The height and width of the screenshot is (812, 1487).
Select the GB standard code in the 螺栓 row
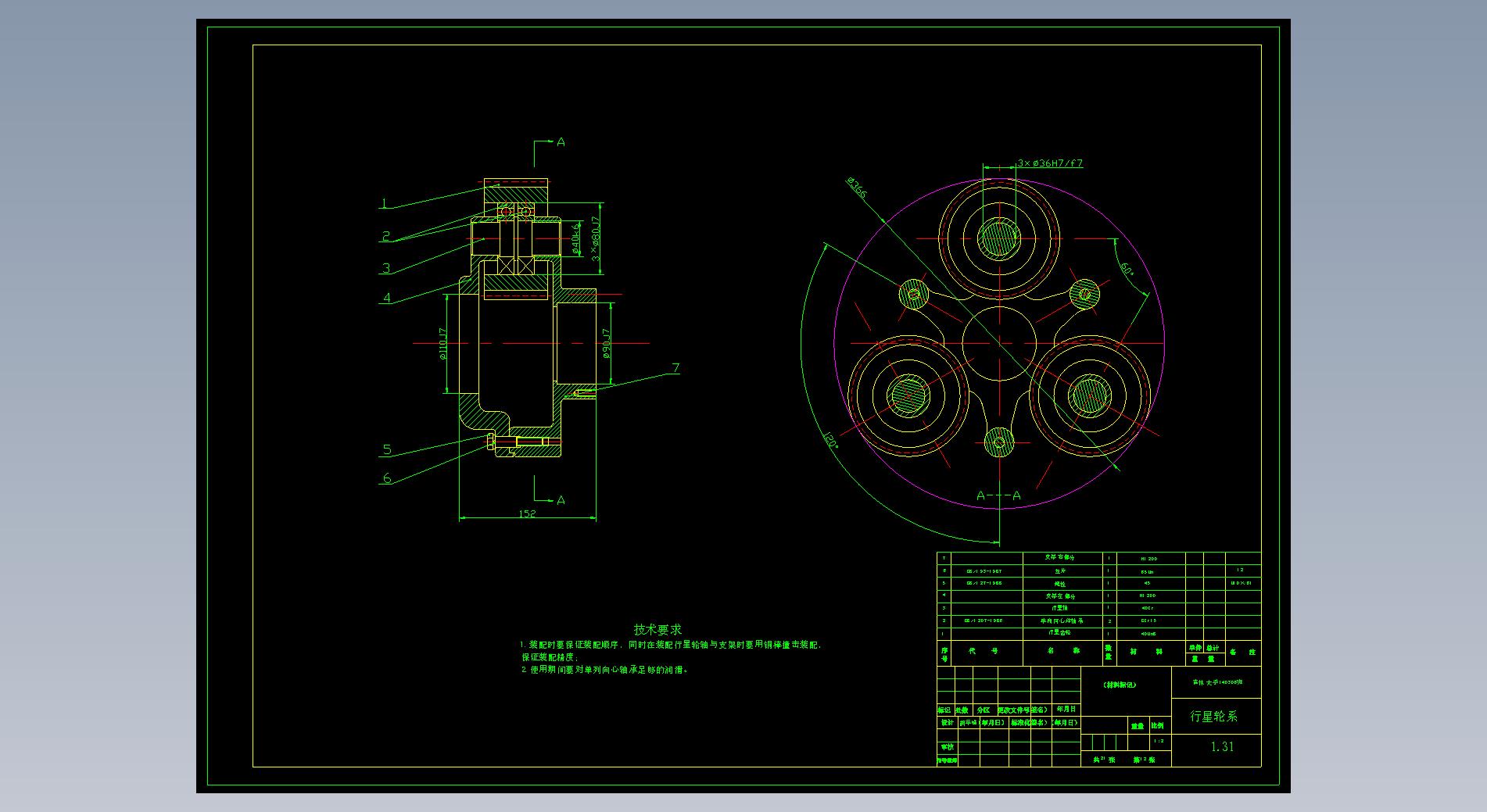click(x=984, y=583)
